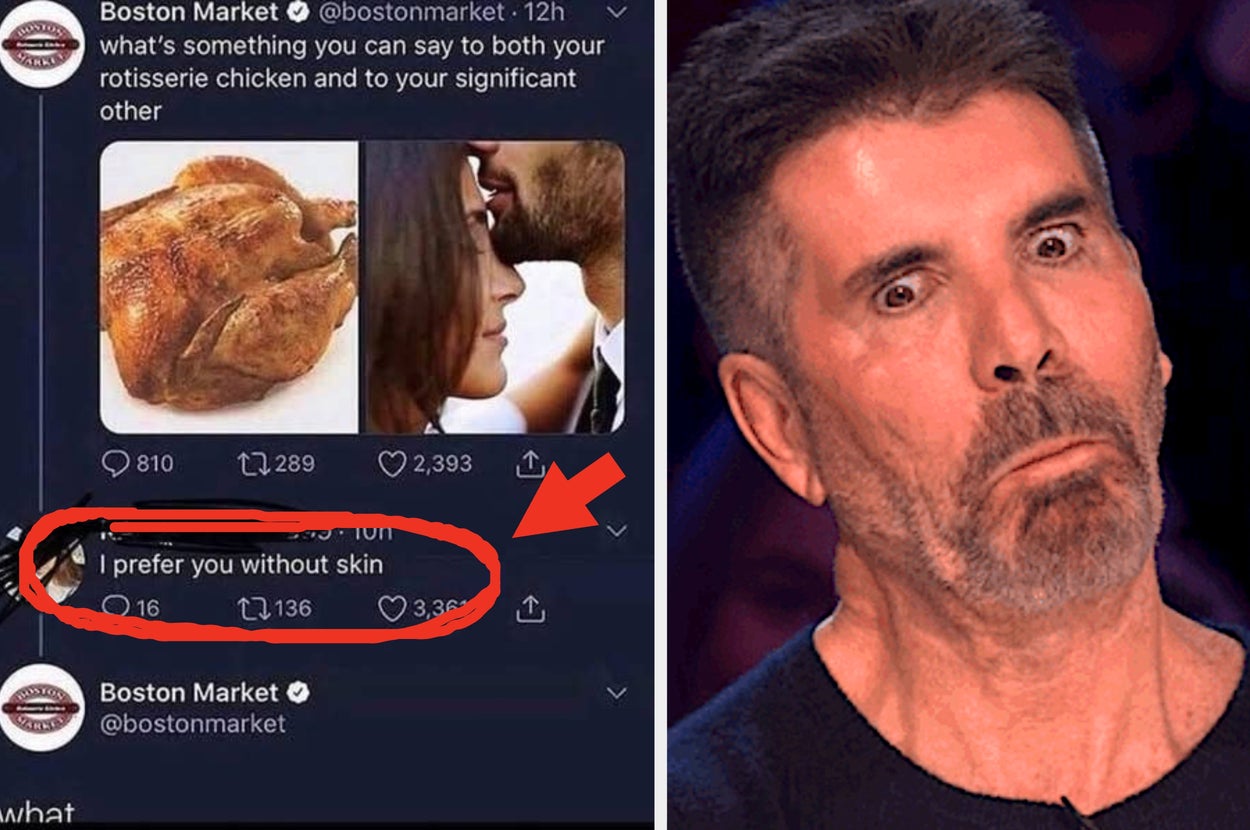Image resolution: width=1250 pixels, height=830 pixels.
Task: Like the Boston Market tweet with 2,393 likes
Action: click(392, 463)
